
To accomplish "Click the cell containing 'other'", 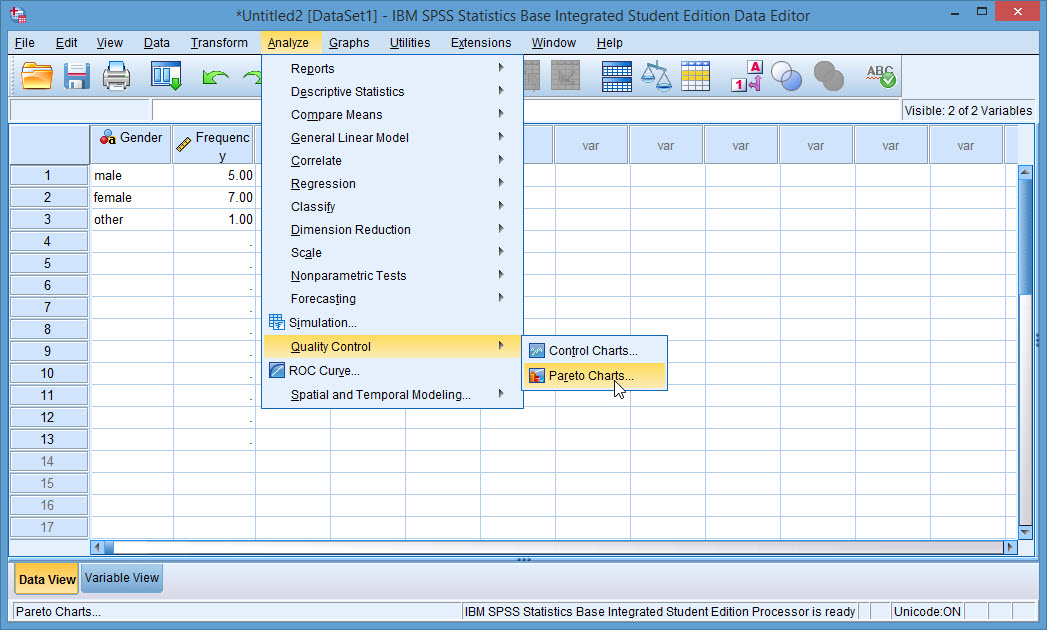I will click(x=132, y=219).
